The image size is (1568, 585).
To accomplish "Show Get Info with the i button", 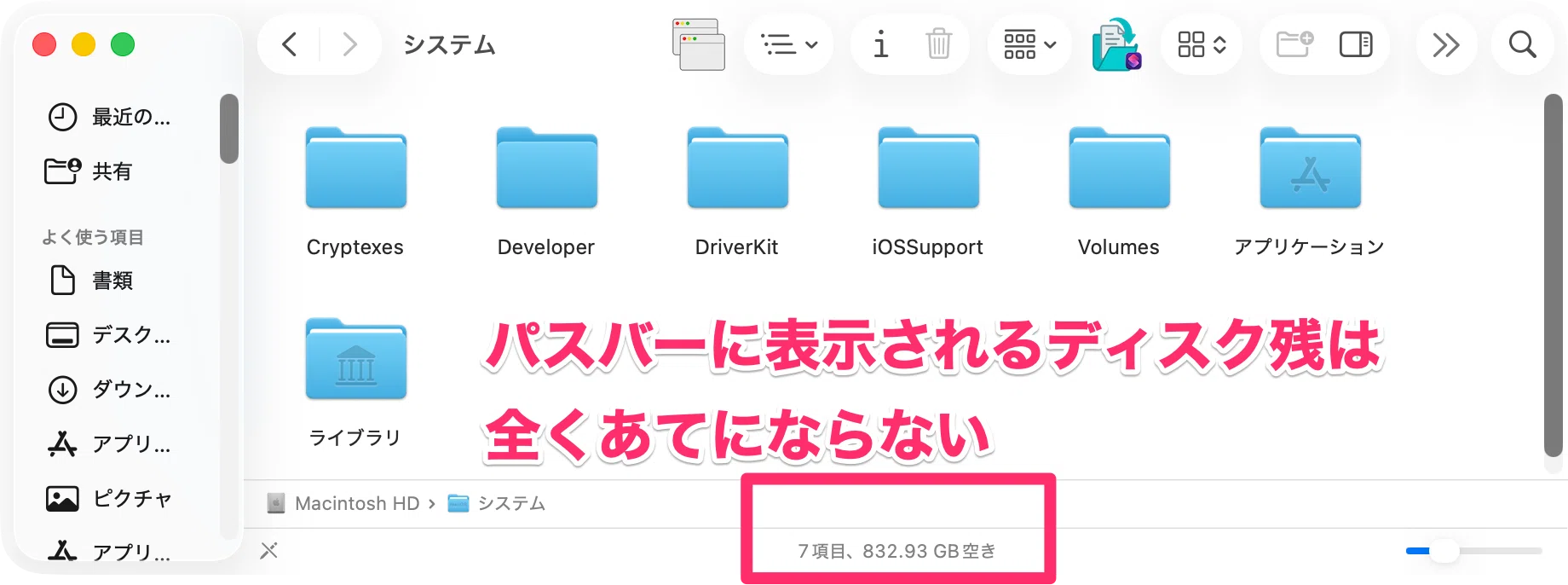I will coord(881,44).
